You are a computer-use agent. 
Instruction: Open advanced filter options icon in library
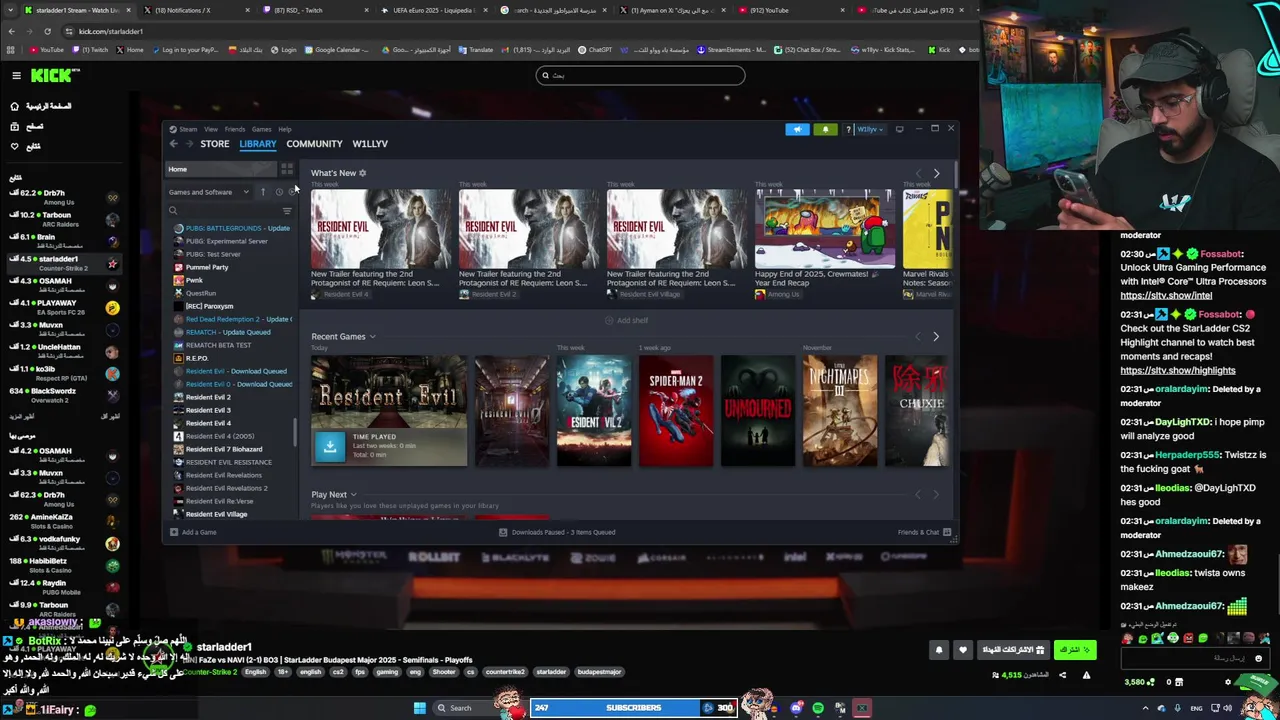click(x=287, y=211)
